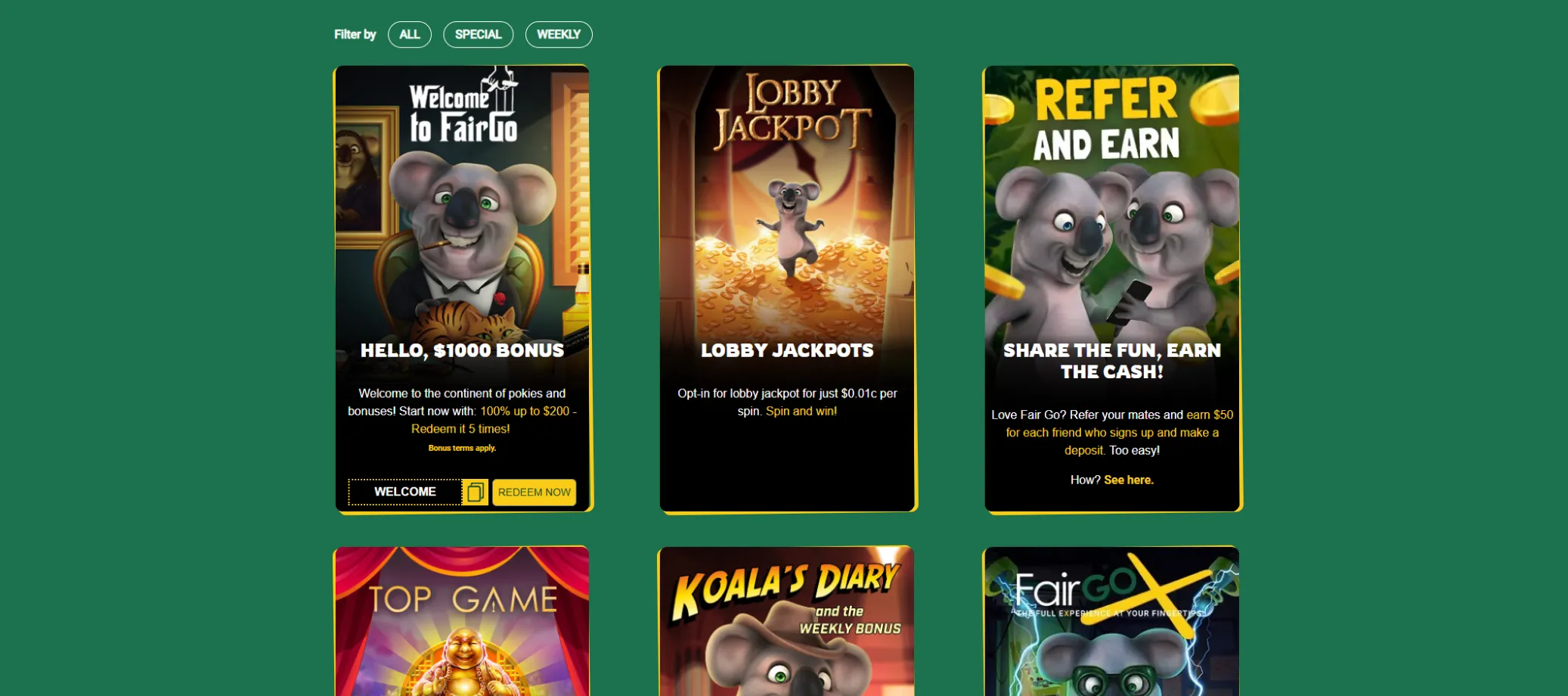Open the See here referral link
Image resolution: width=1568 pixels, height=696 pixels.
(1129, 480)
